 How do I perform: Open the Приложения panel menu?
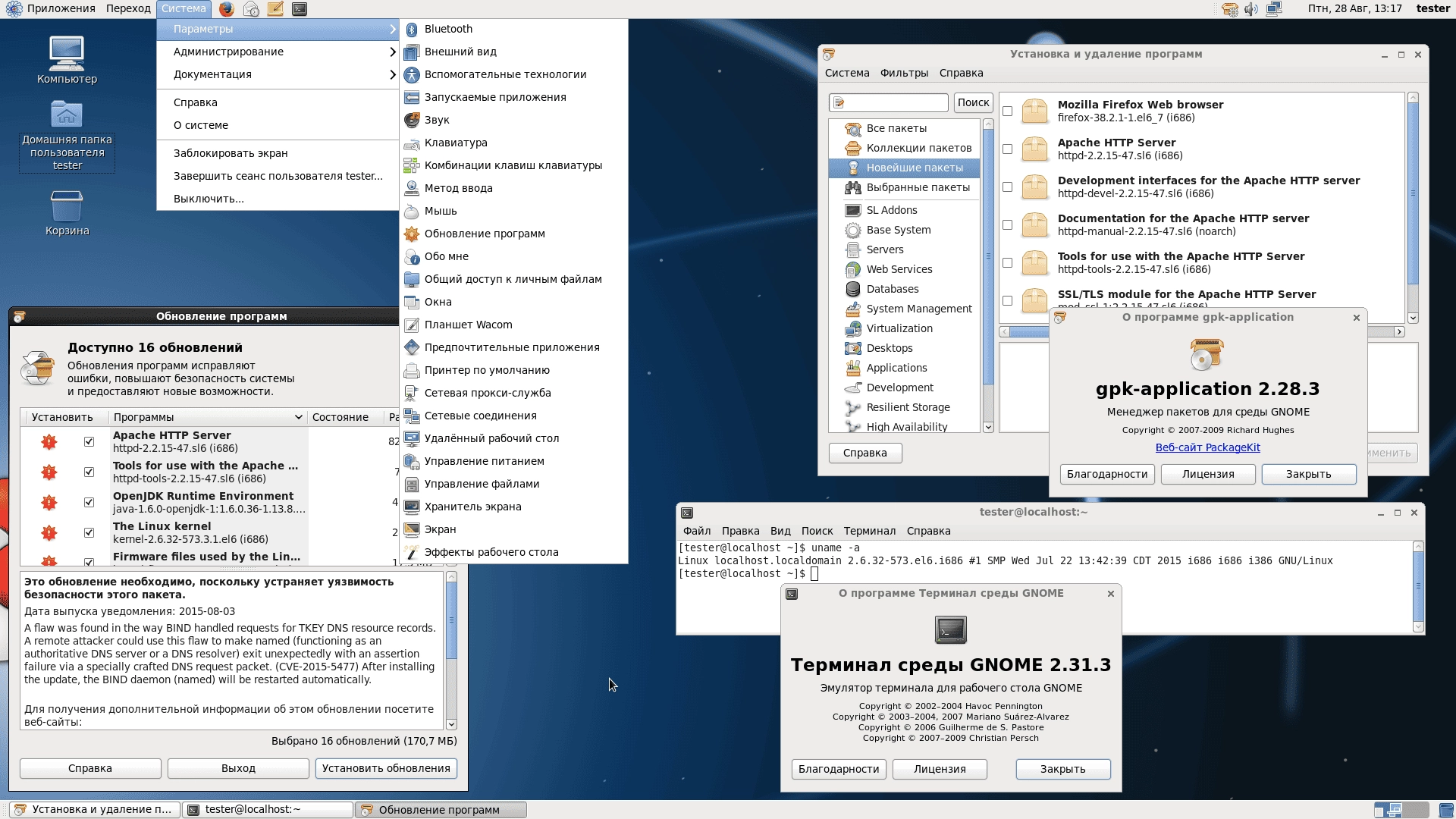click(x=52, y=8)
